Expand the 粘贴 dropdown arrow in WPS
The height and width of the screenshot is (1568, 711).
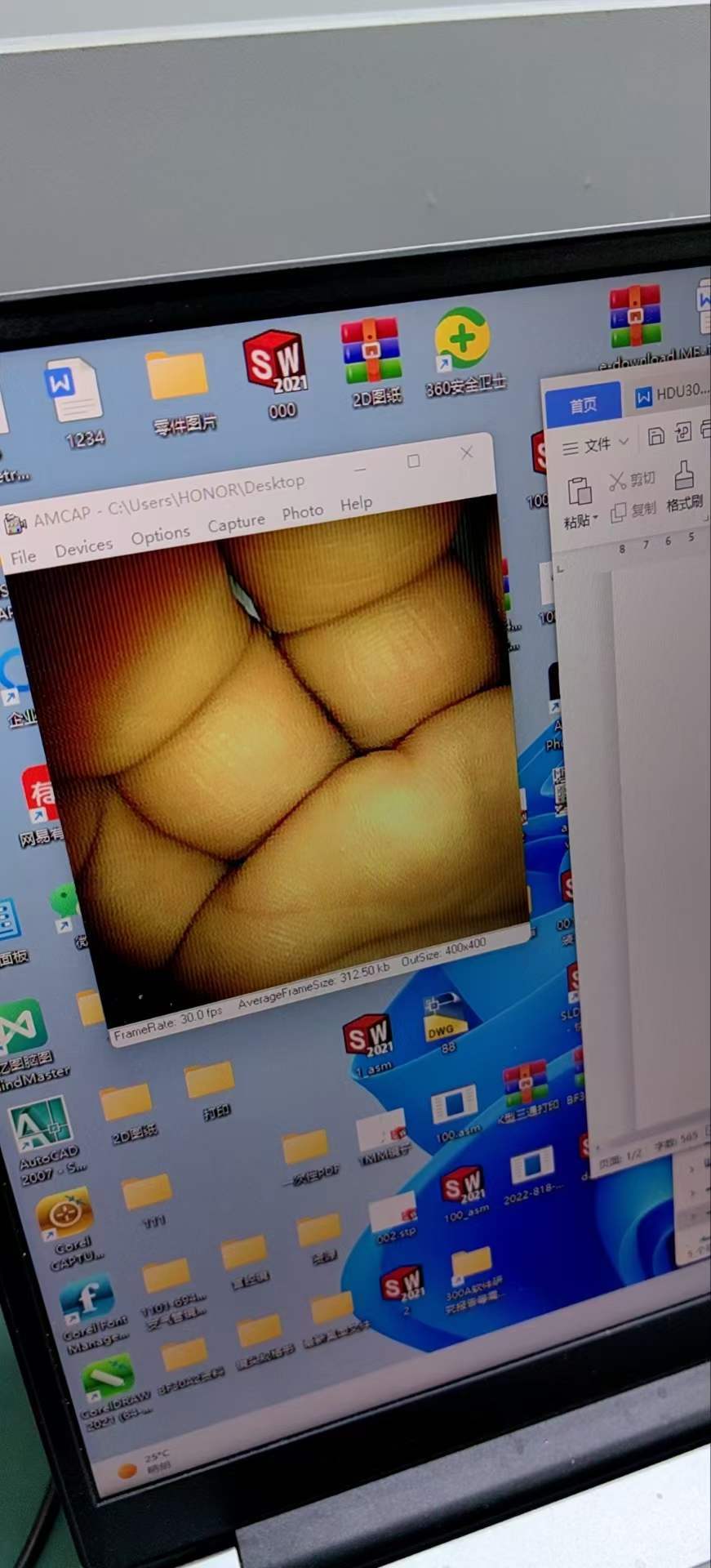596,519
